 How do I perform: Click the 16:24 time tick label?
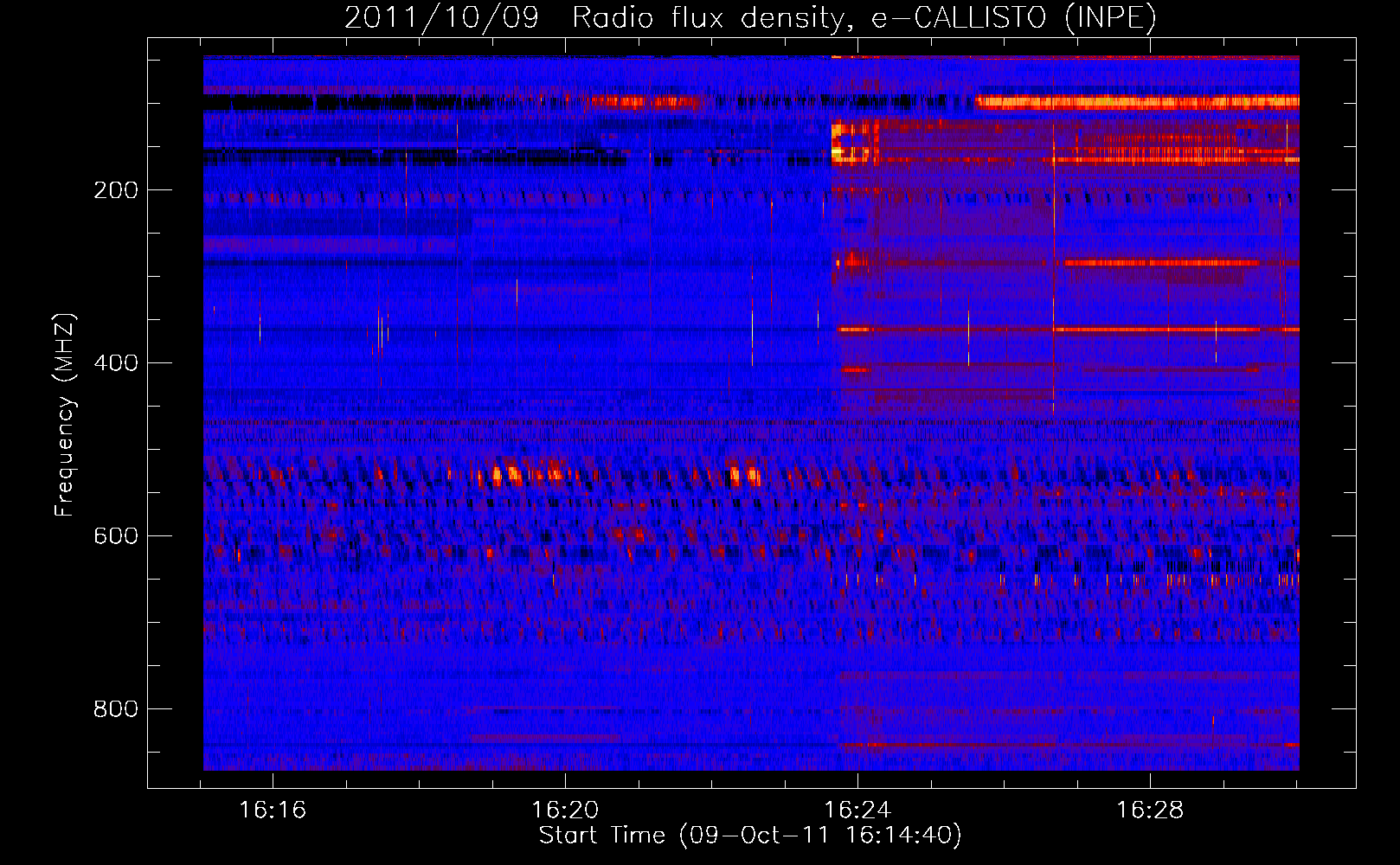[857, 811]
